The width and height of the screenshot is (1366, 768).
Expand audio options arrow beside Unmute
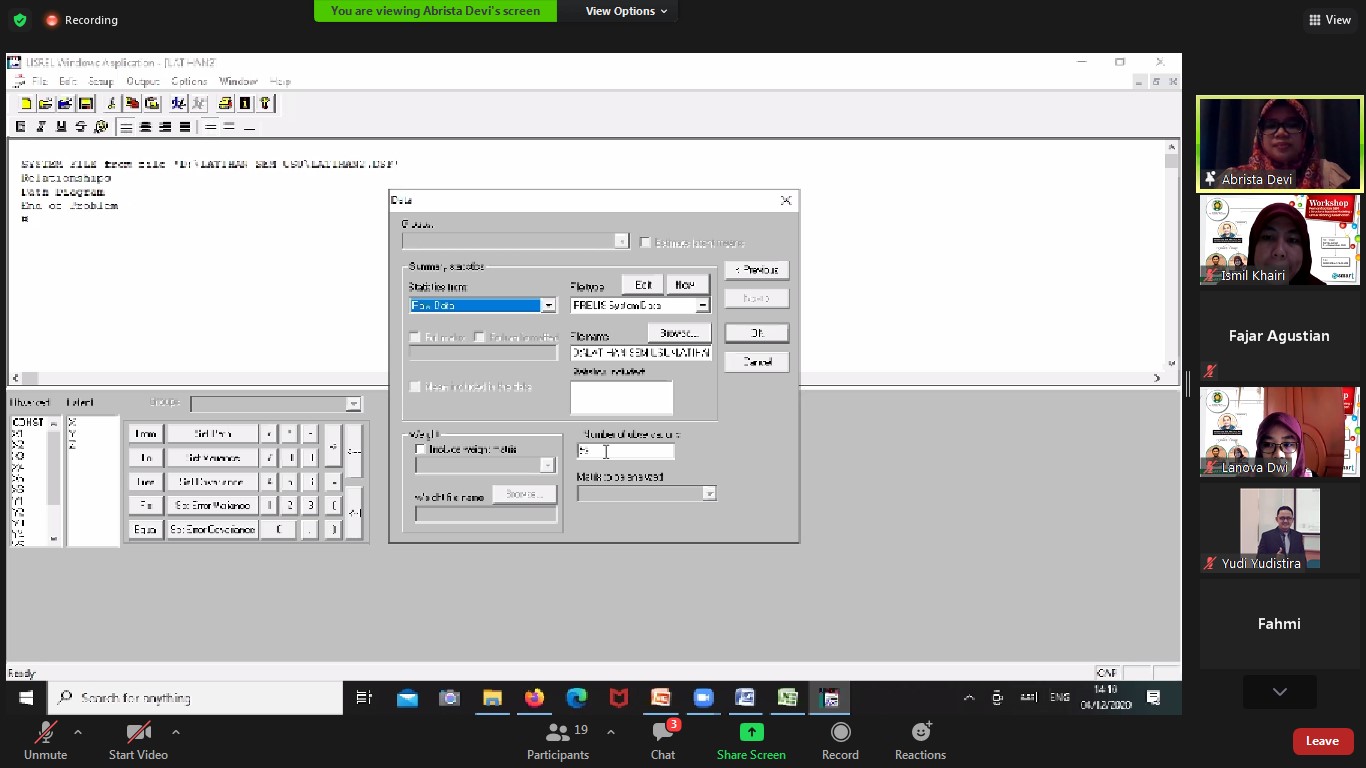point(78,732)
